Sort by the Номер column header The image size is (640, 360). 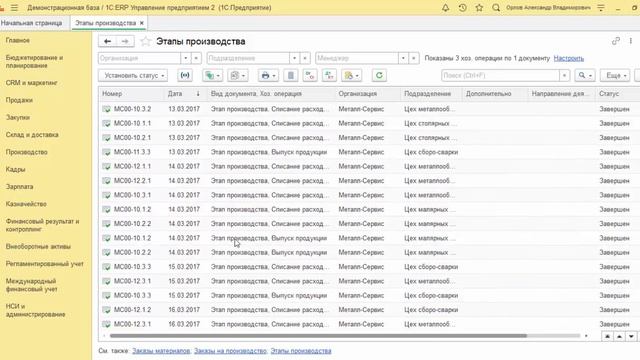coord(131,94)
